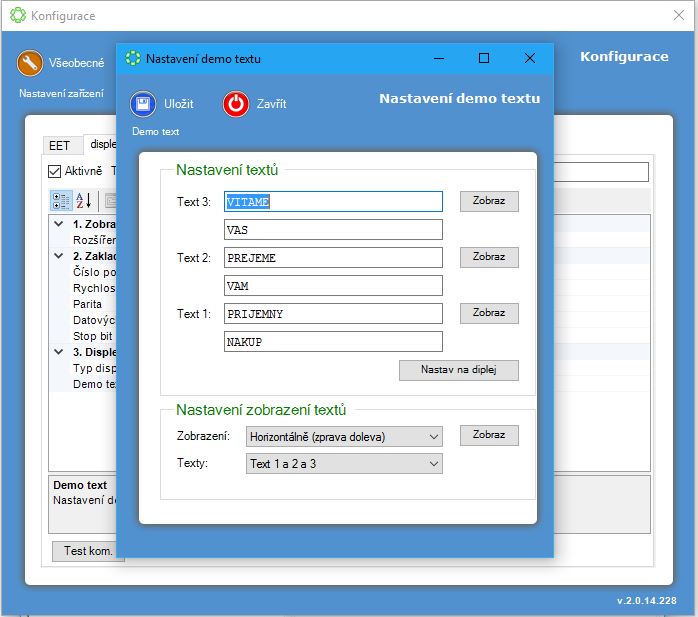This screenshot has height=617, width=698.
Task: Collapse the 2. Základ tree section
Action: pyautogui.click(x=60, y=256)
